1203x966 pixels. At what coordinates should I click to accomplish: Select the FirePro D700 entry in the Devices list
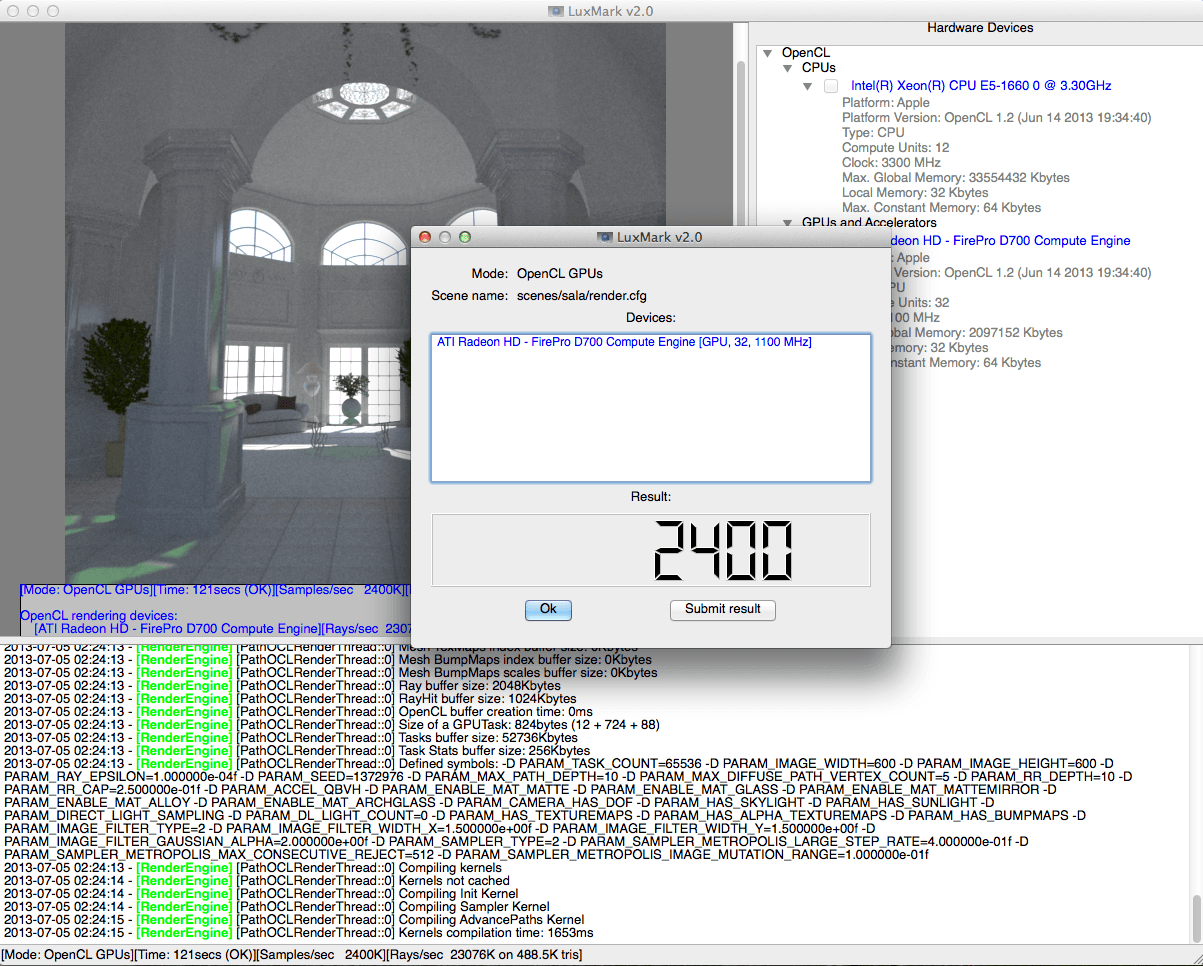click(x=624, y=342)
